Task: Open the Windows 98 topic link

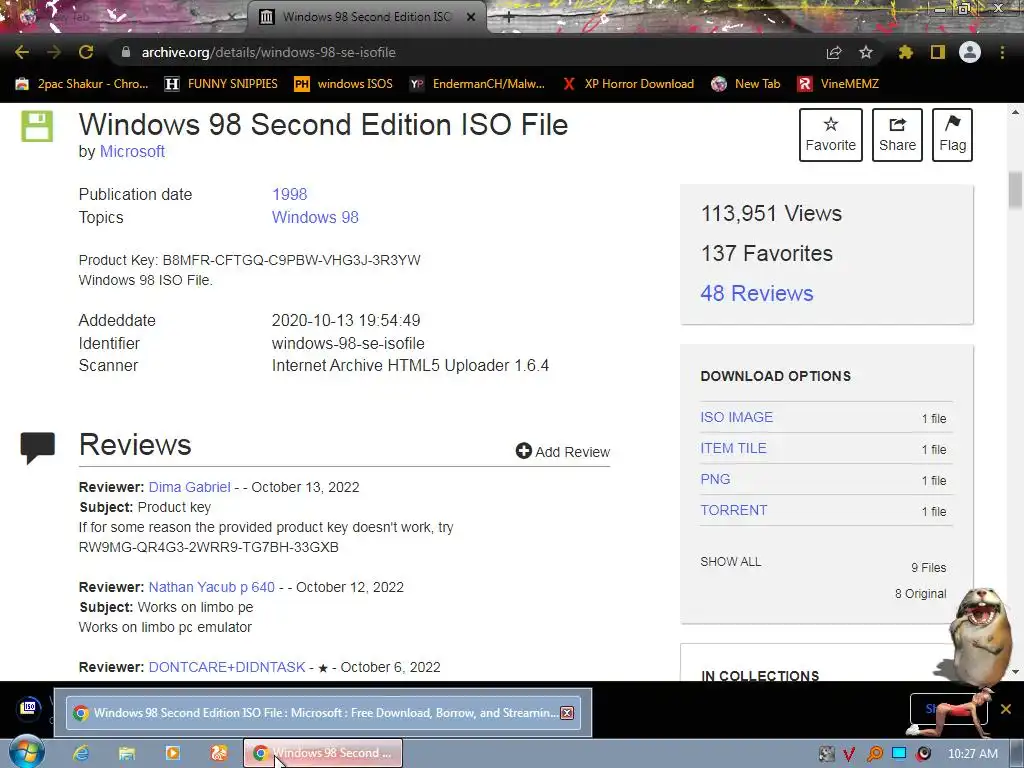Action: tap(315, 217)
